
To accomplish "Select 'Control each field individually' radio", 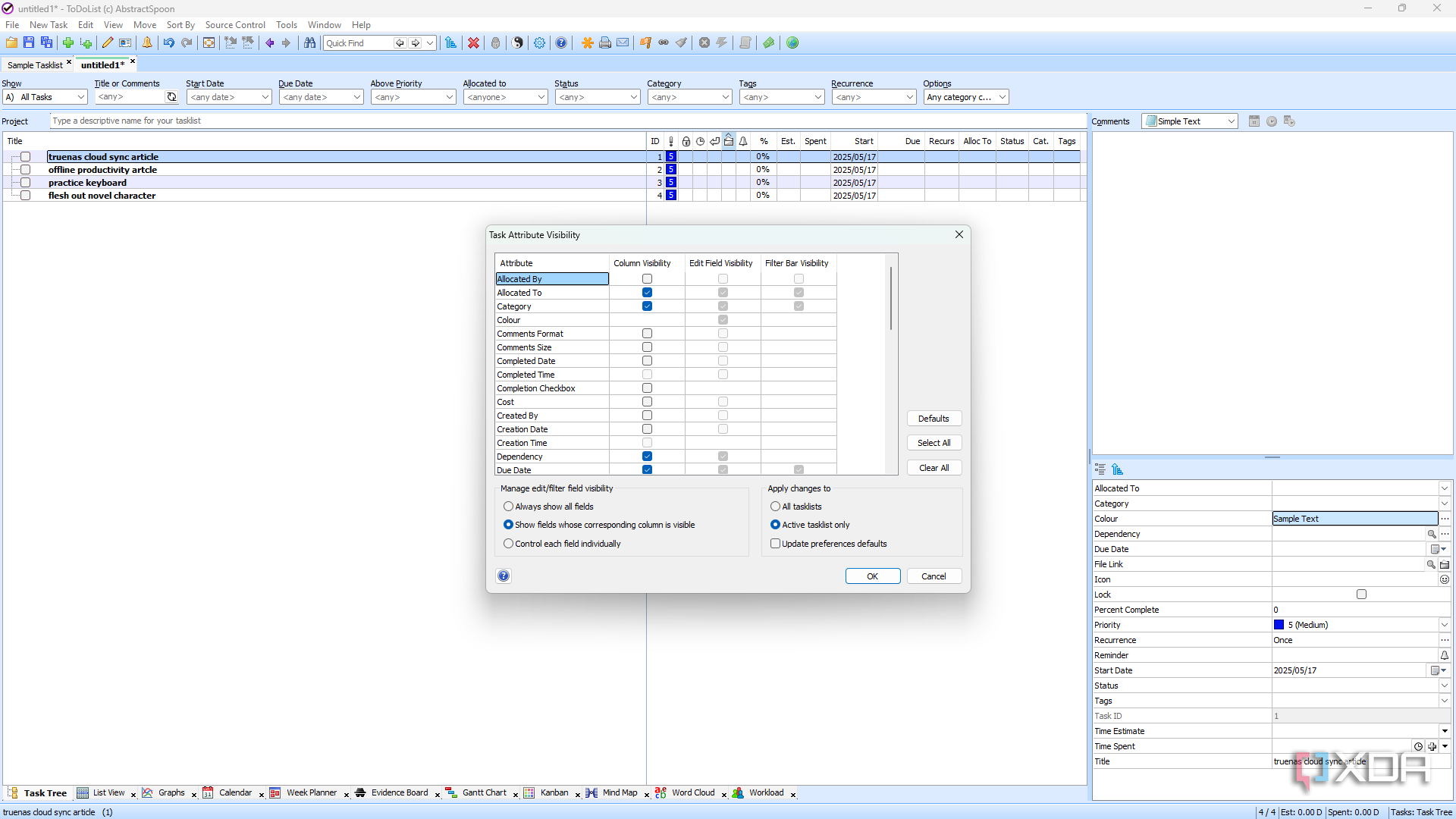I will coord(508,544).
